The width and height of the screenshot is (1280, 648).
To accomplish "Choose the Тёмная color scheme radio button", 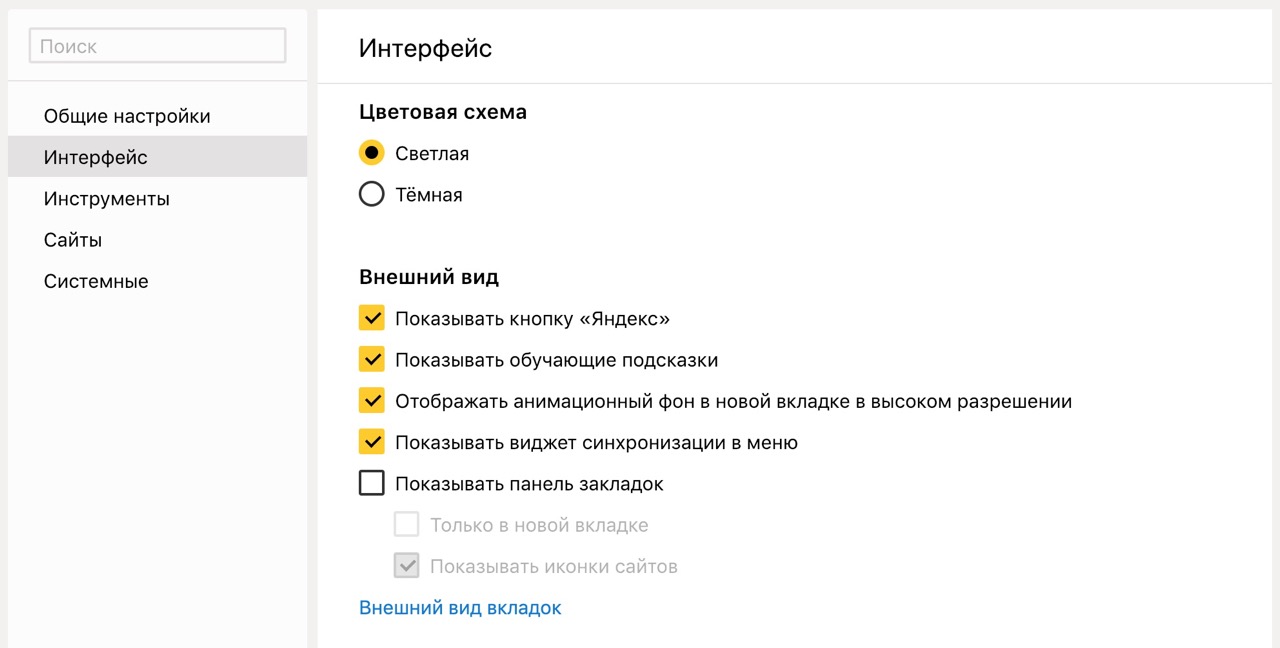I will click(x=372, y=194).
